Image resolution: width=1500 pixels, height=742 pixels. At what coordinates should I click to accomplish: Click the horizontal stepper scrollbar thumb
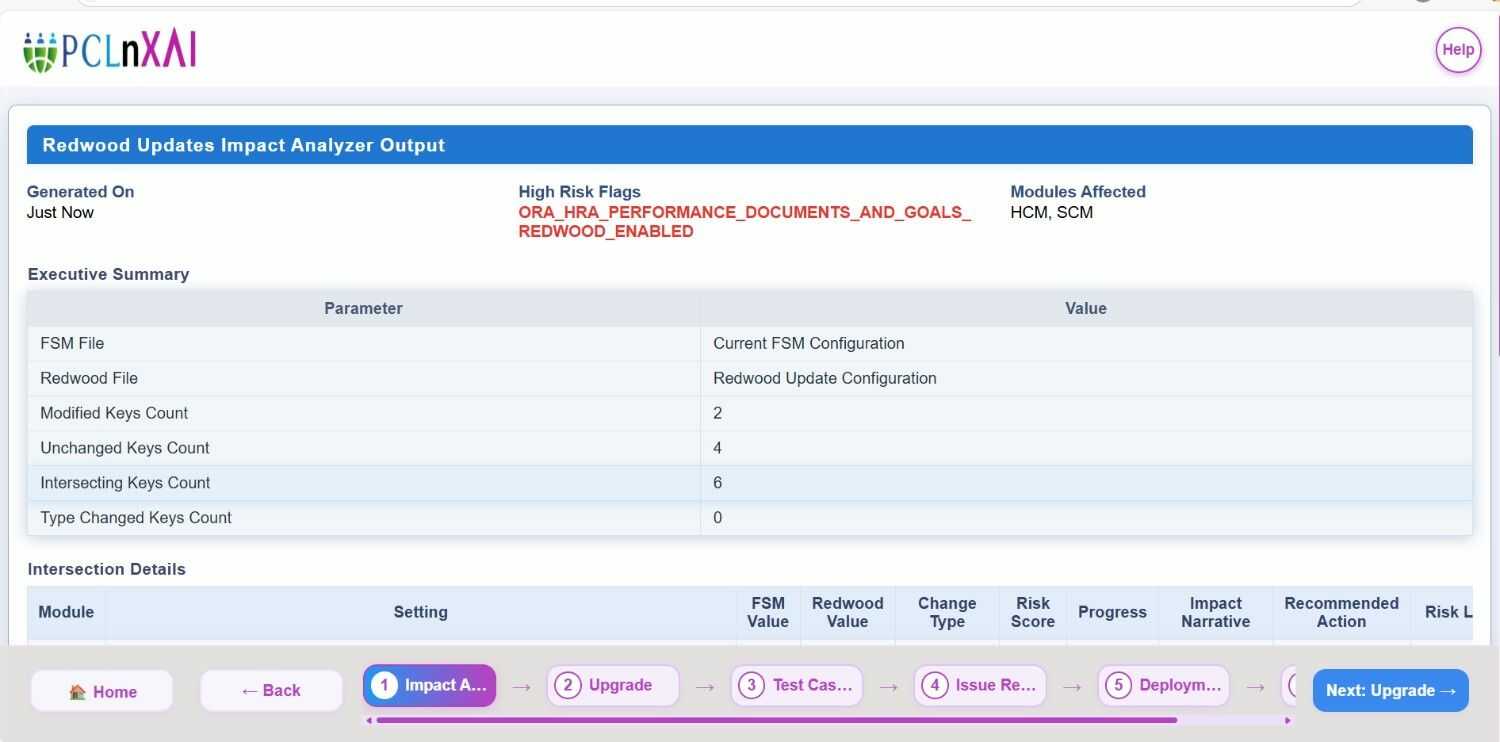[x=776, y=720]
